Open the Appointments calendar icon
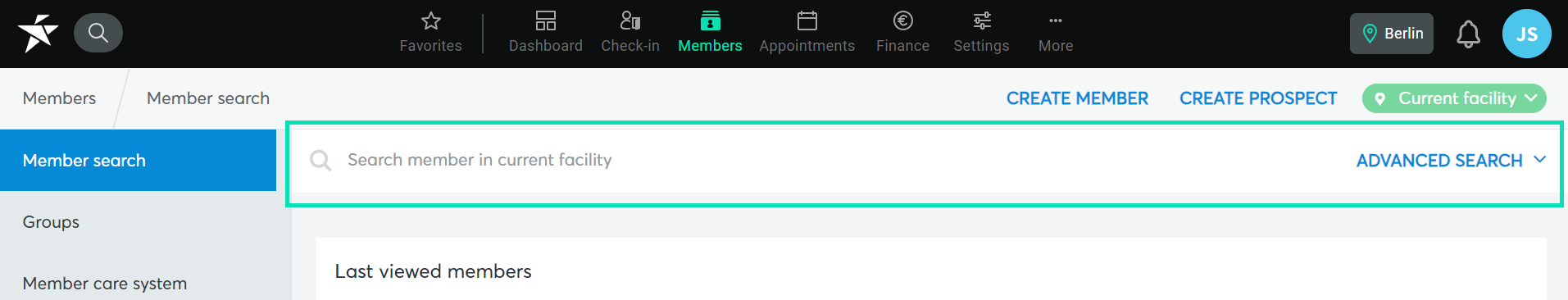 (x=807, y=21)
